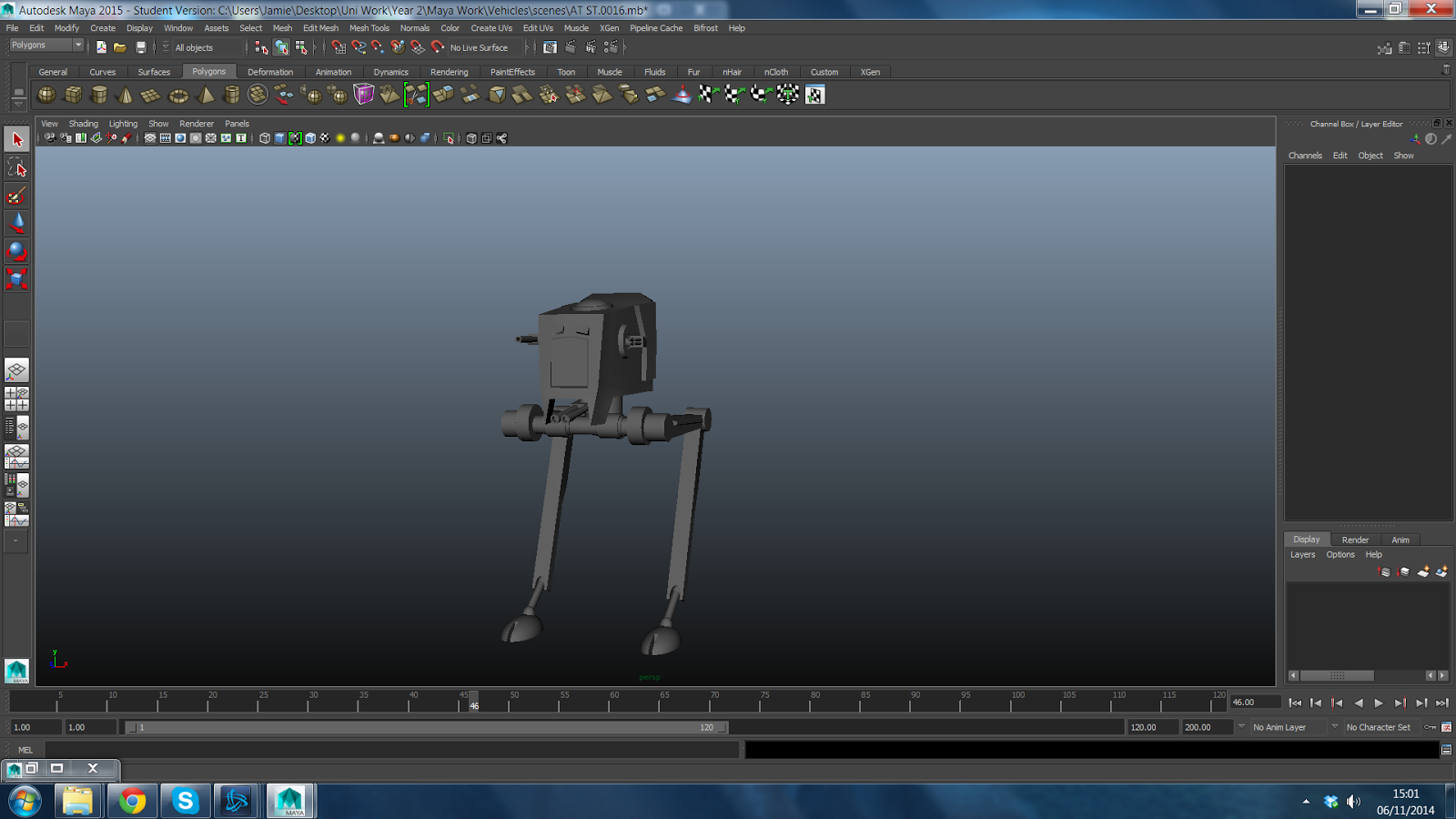
Task: Switch to the Anim layer tab
Action: [1400, 540]
